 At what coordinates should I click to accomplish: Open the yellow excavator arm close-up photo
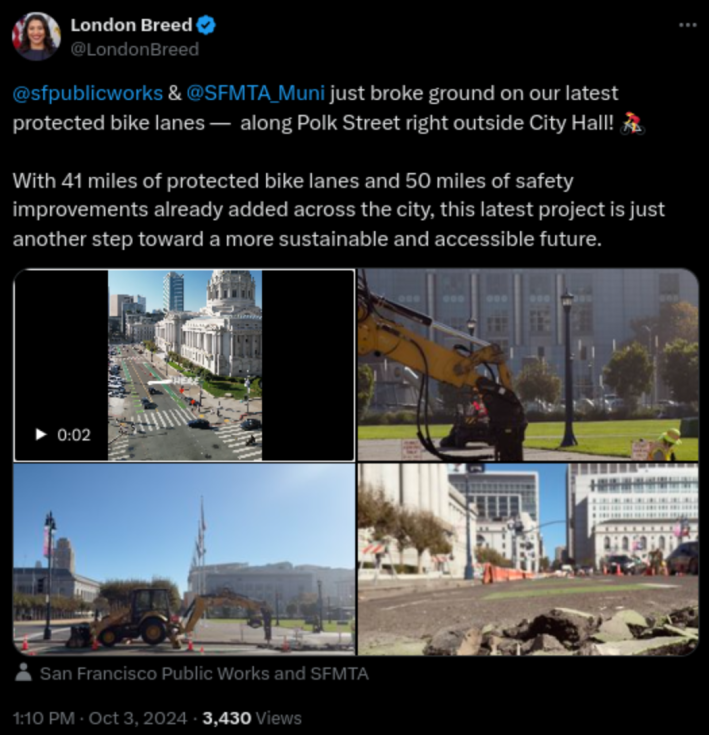[528, 365]
